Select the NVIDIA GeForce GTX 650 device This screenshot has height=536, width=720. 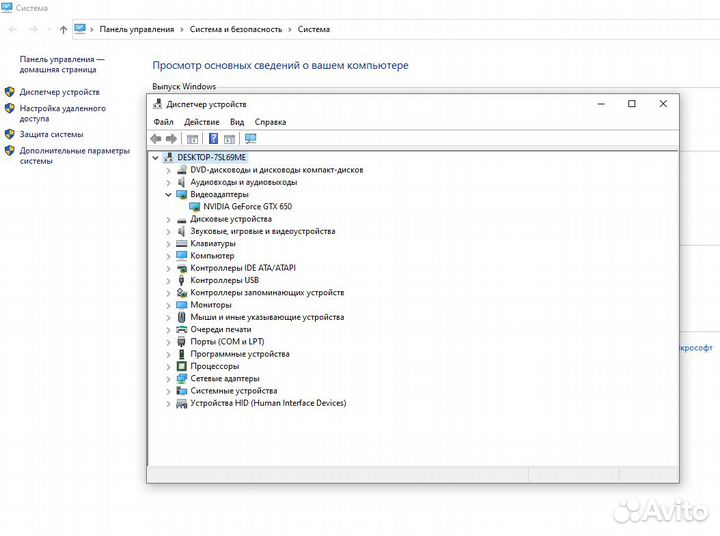click(247, 206)
